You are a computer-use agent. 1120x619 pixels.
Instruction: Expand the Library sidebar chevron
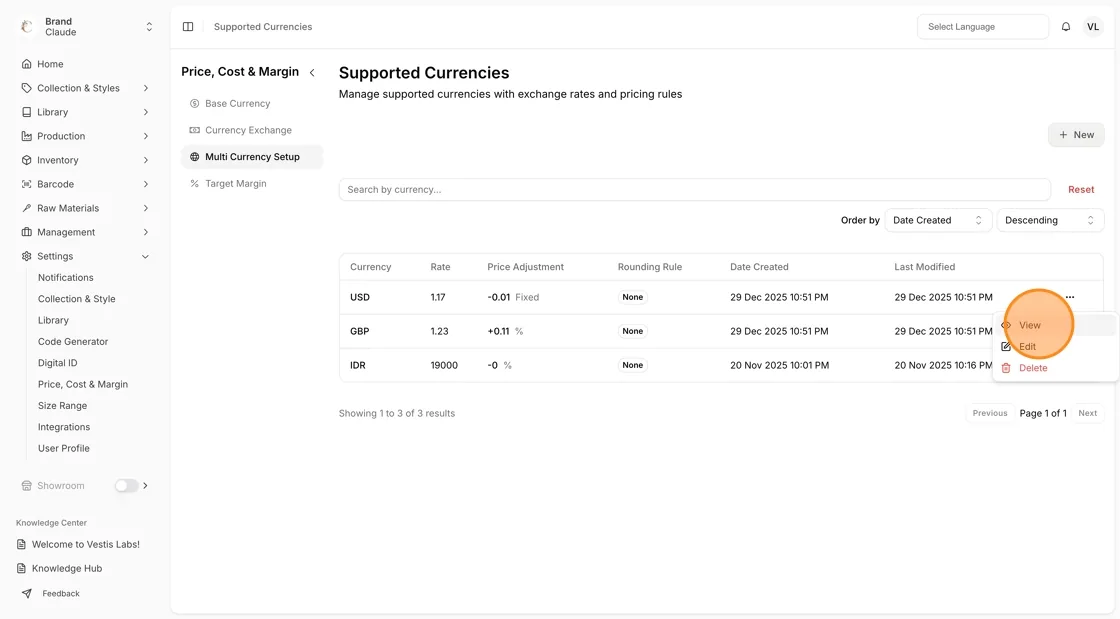[146, 112]
